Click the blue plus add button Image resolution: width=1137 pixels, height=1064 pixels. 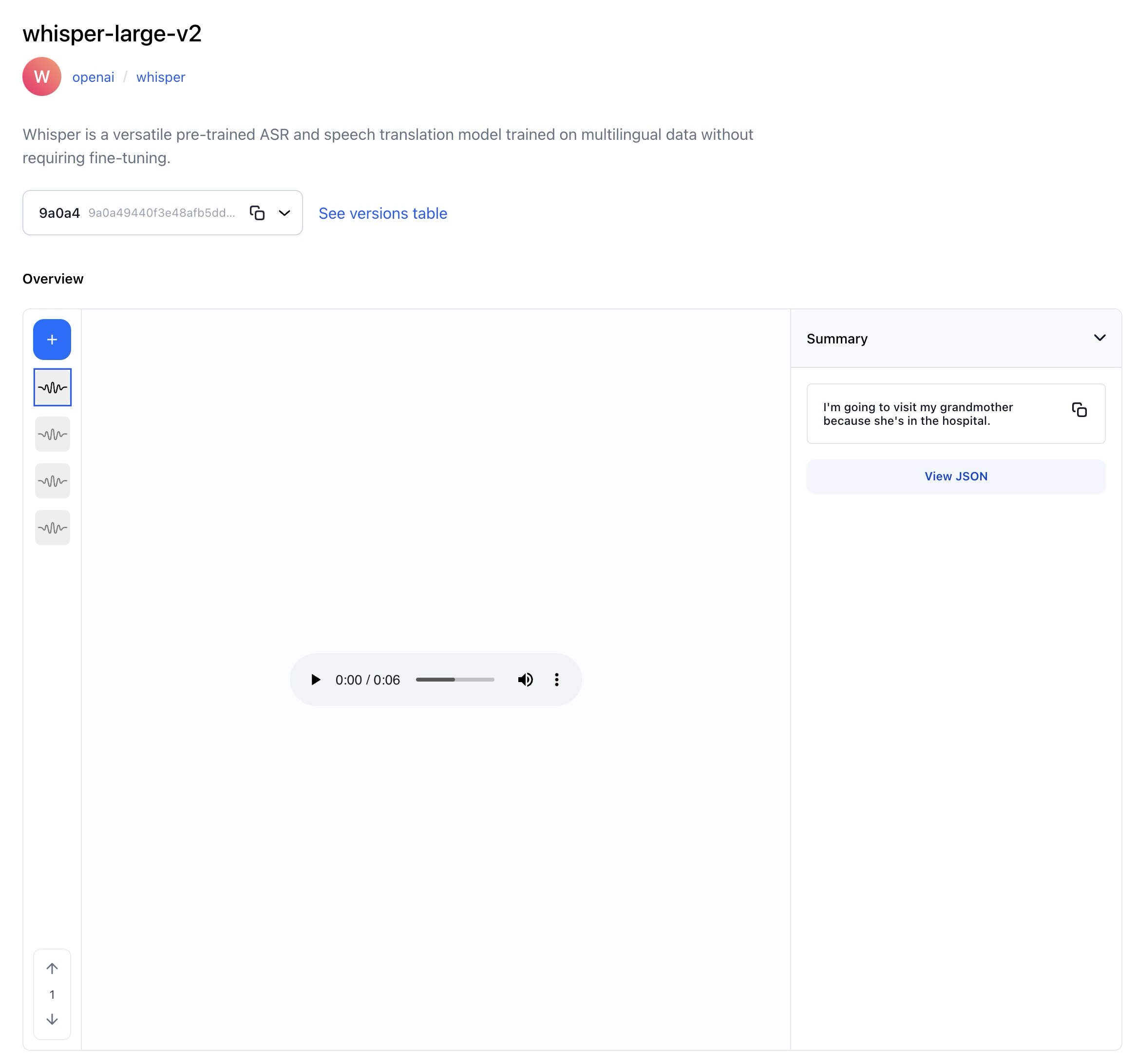click(52, 339)
